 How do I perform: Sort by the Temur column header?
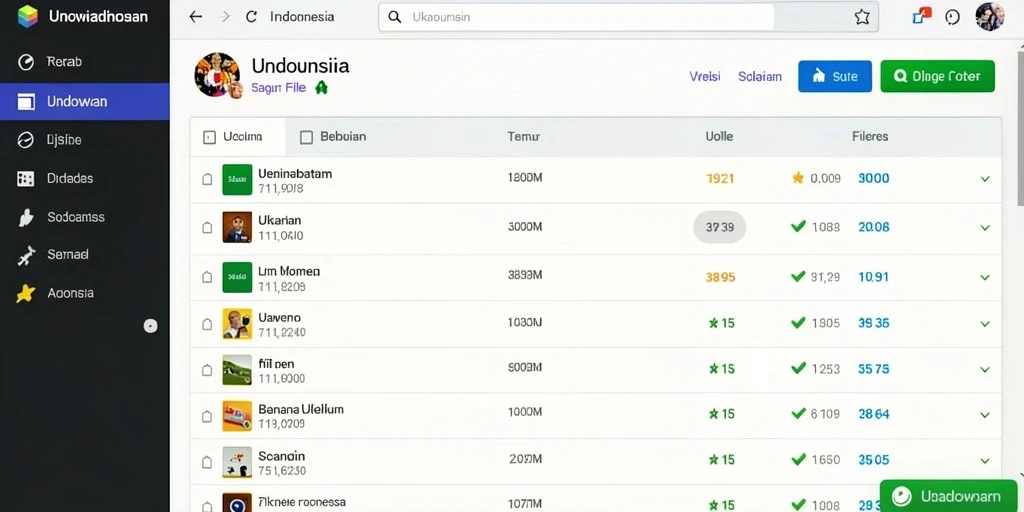523,137
